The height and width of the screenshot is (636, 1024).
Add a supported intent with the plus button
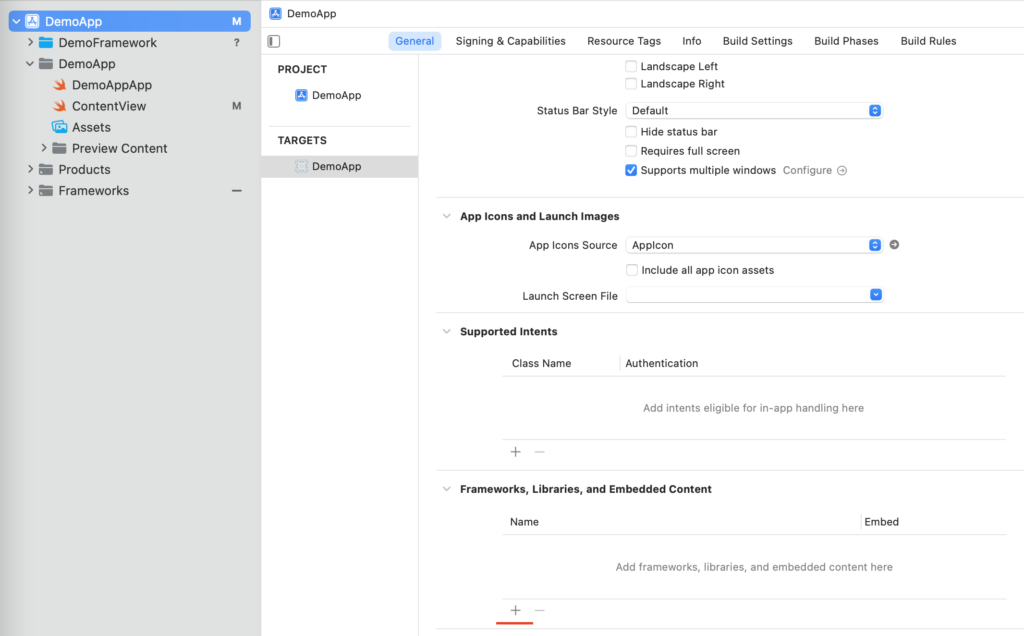click(515, 452)
